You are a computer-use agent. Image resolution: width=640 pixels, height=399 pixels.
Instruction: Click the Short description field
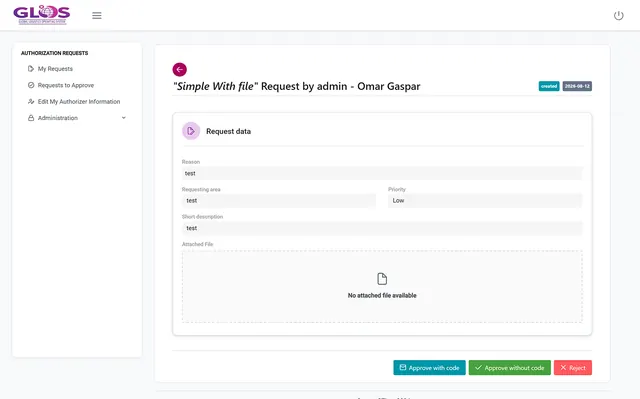click(x=382, y=228)
